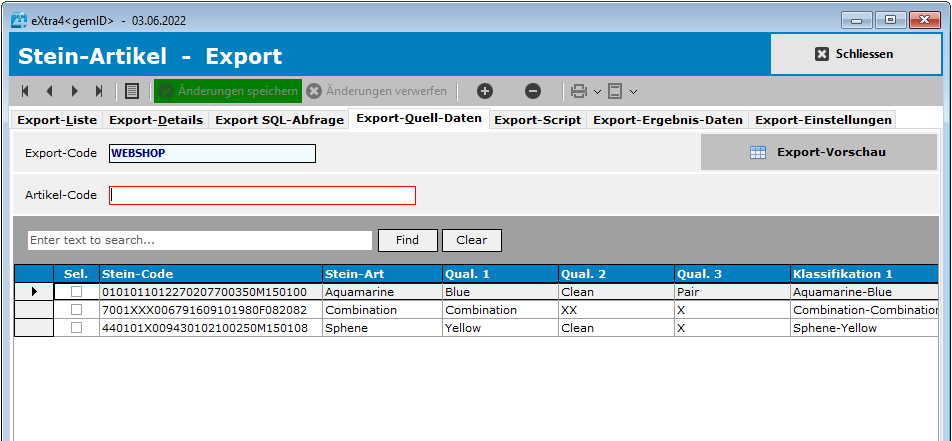952x441 pixels.
Task: Go to first record navigation arrow
Action: 25,91
